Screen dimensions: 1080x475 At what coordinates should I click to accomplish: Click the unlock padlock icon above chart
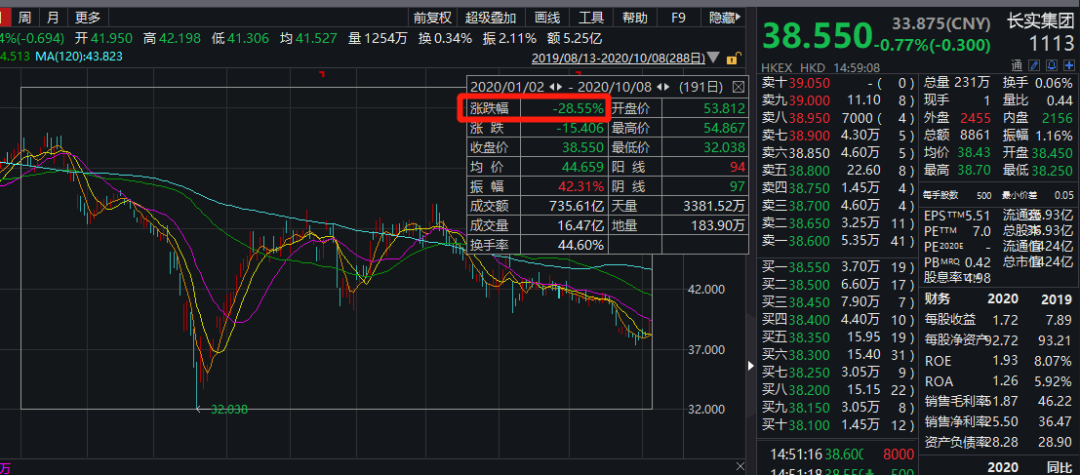[x=733, y=58]
